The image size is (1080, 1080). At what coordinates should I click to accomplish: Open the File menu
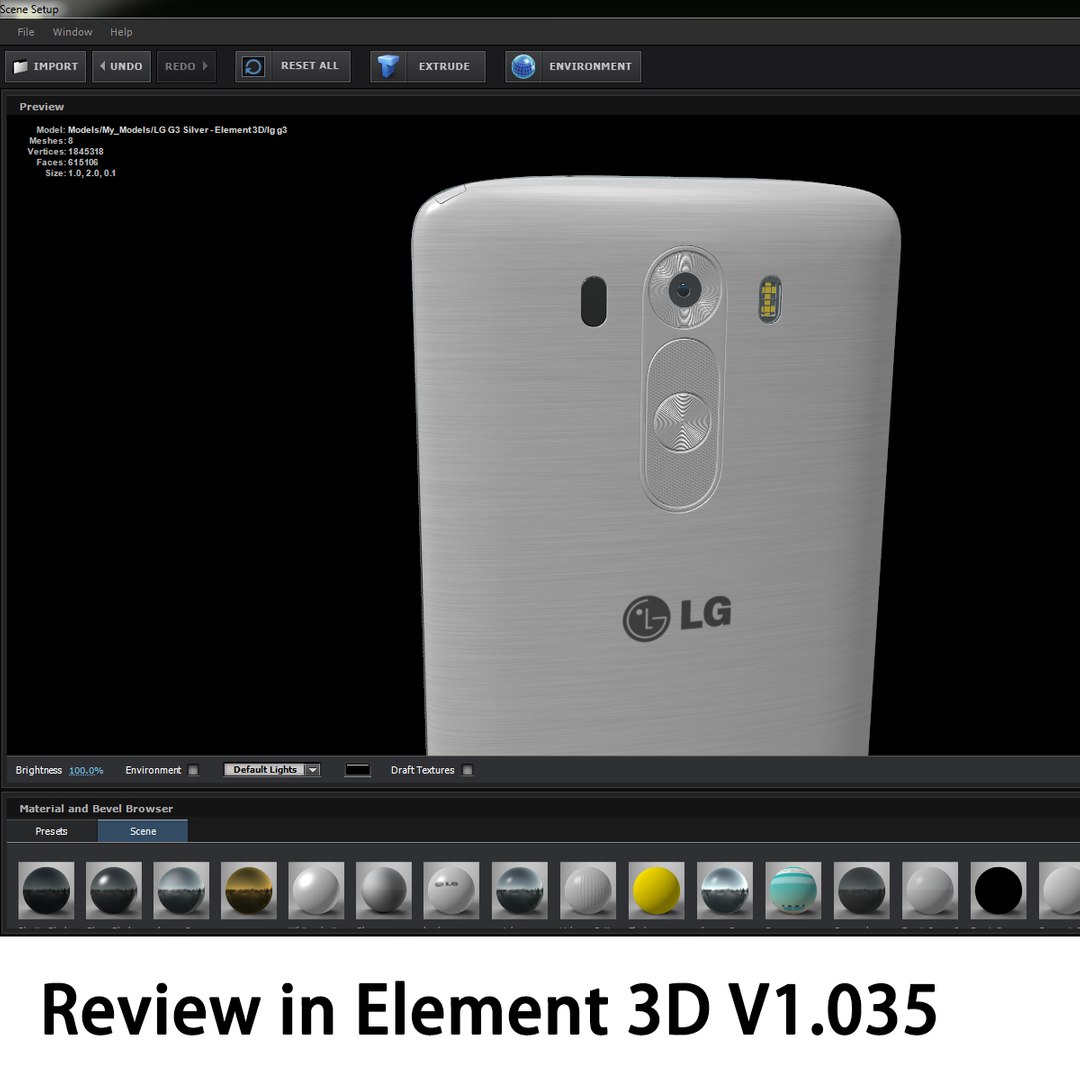point(25,32)
